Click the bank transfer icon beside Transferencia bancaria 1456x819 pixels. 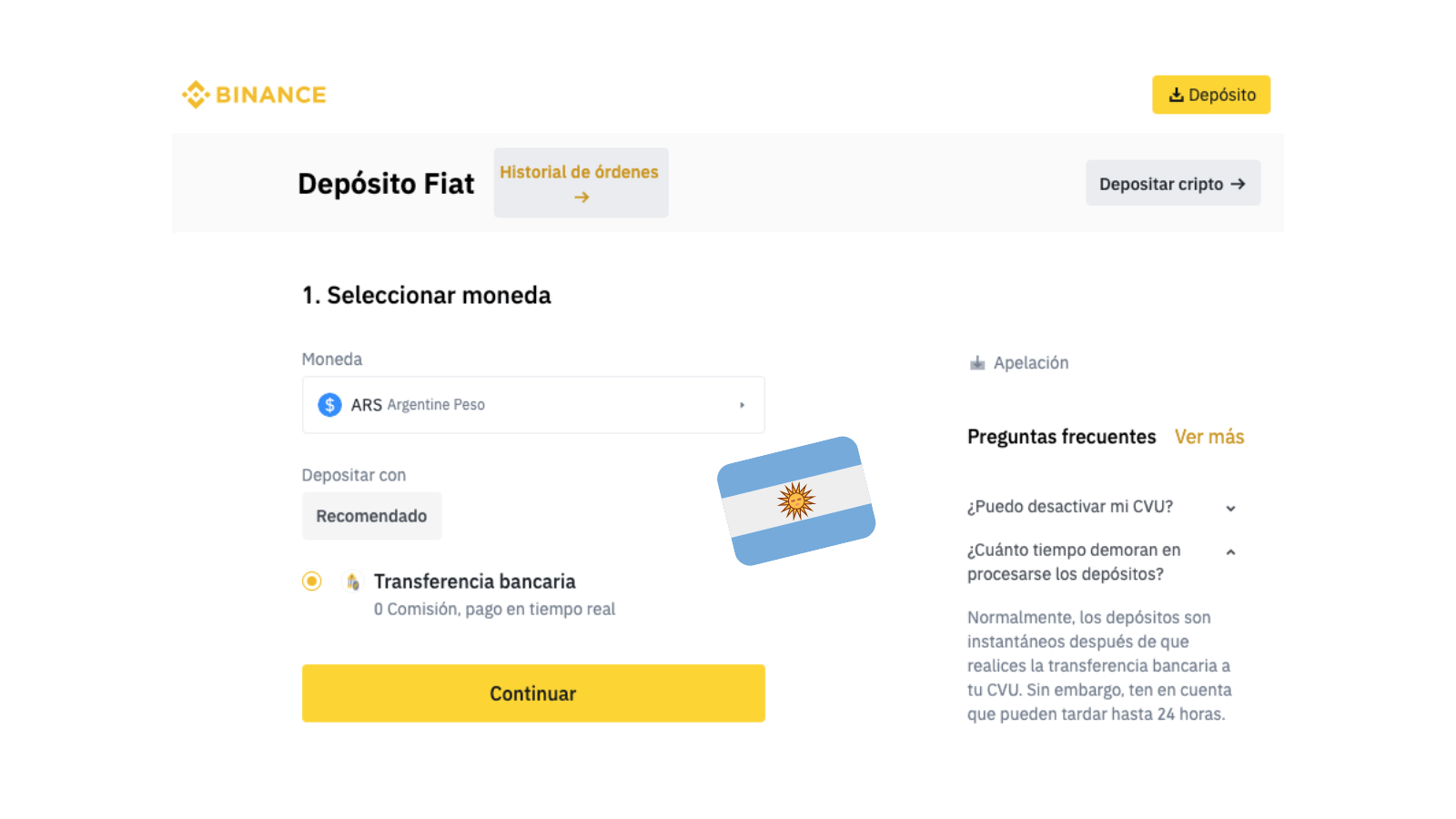pyautogui.click(x=353, y=581)
